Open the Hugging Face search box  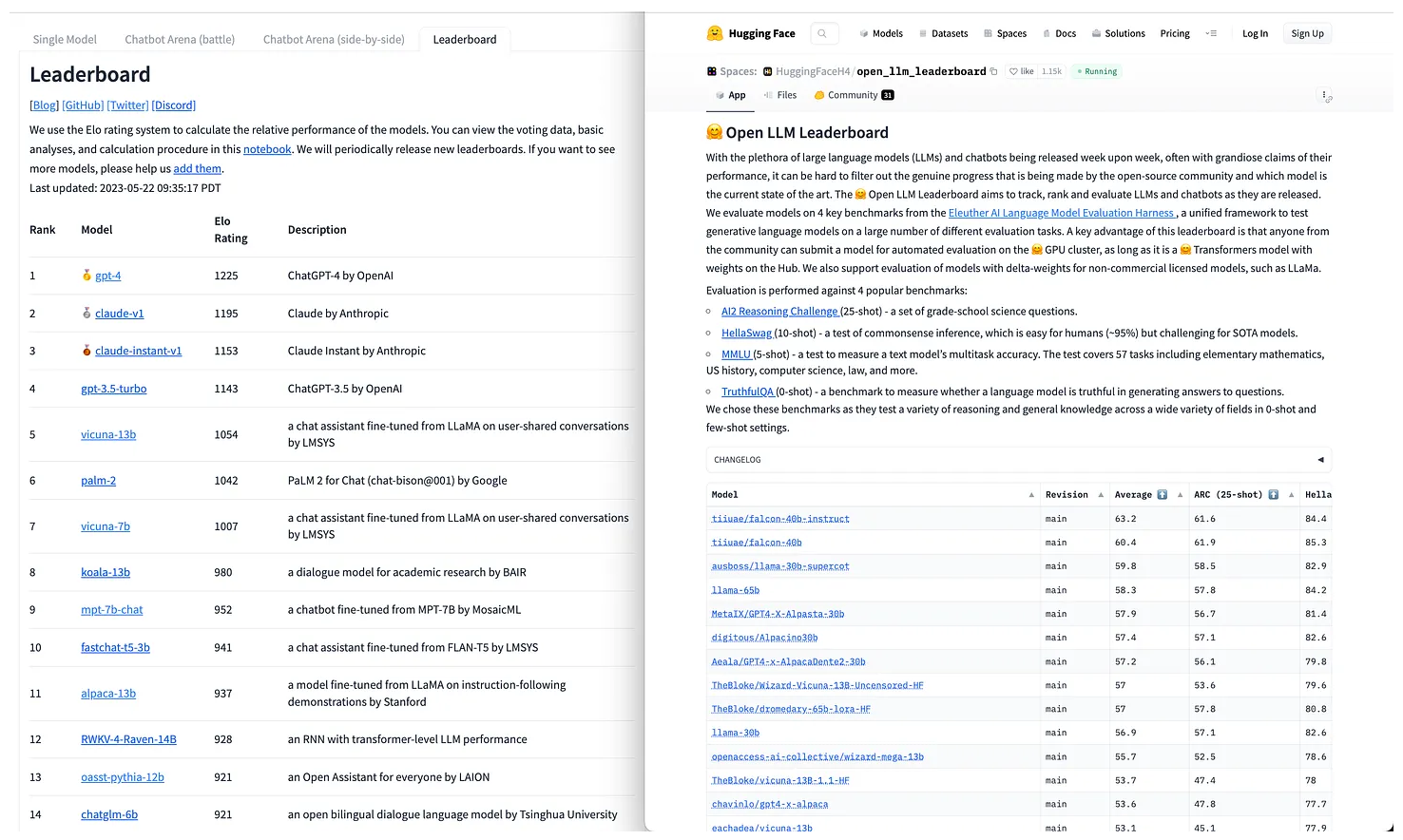(x=823, y=33)
